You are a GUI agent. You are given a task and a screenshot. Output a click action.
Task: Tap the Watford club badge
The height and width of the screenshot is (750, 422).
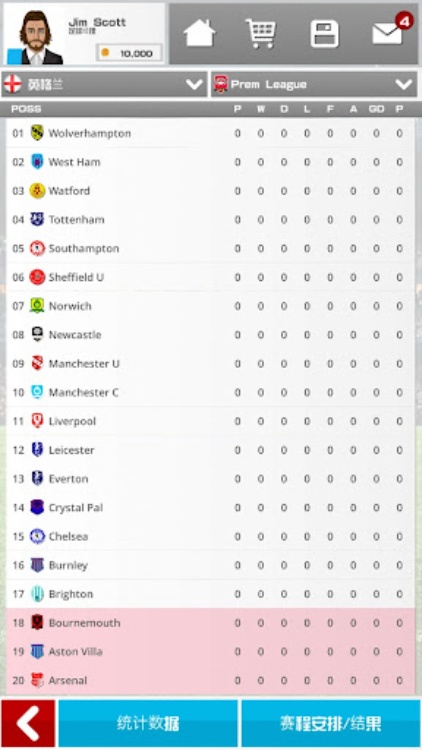37,190
